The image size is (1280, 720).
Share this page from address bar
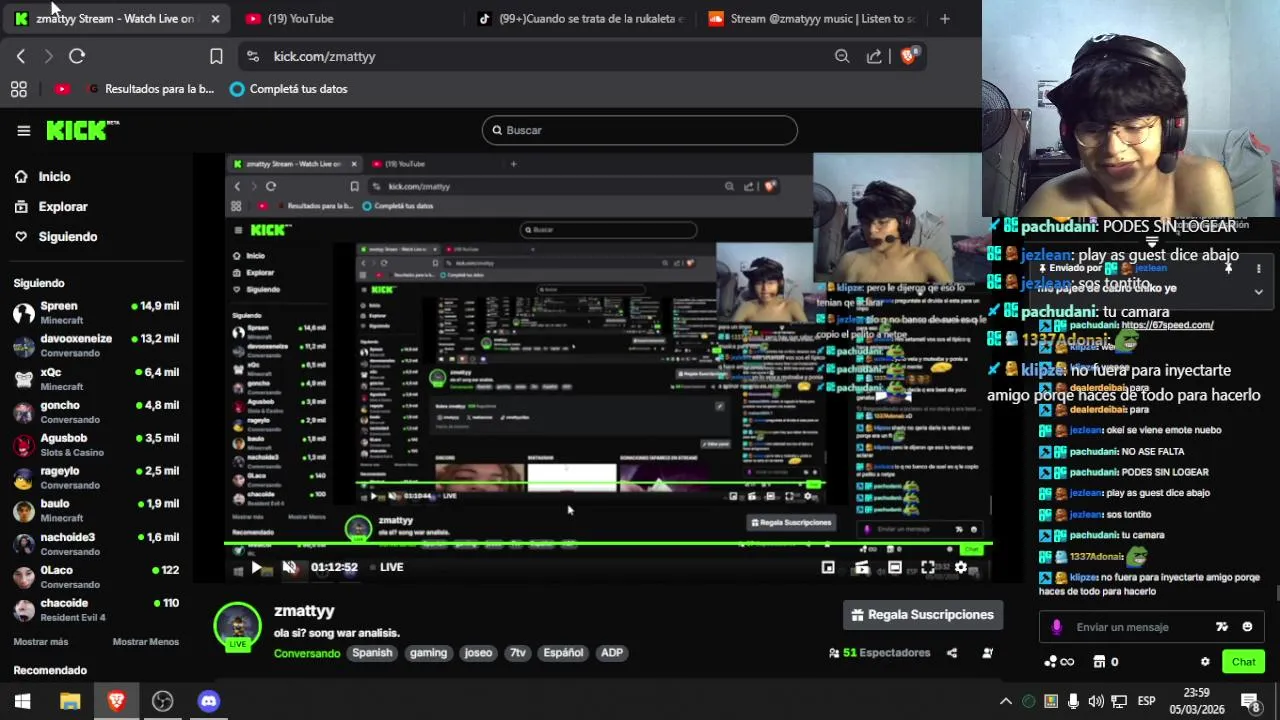click(874, 56)
